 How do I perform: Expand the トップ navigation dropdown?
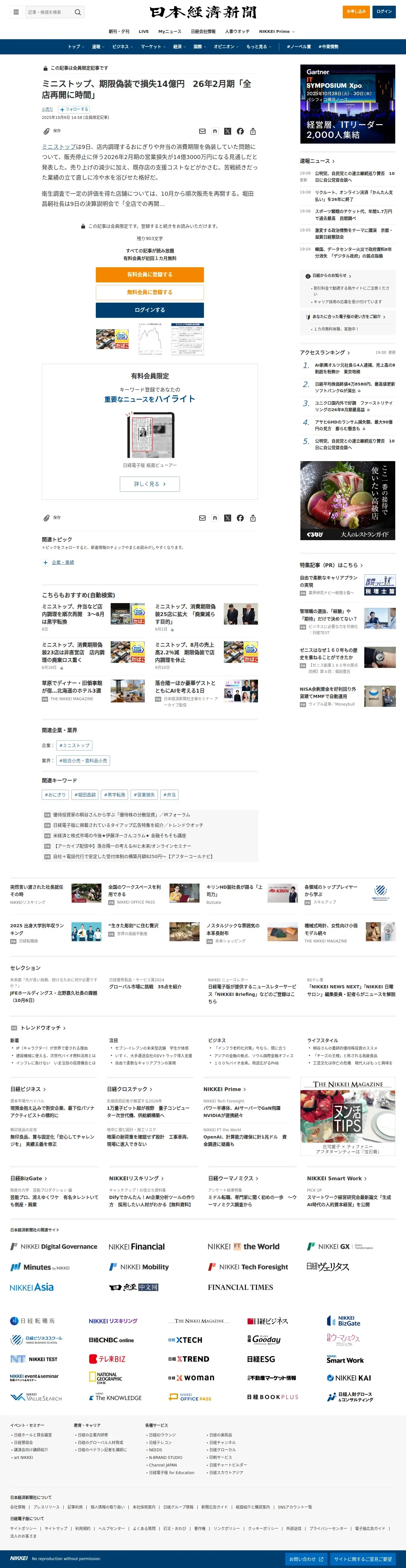[76, 47]
